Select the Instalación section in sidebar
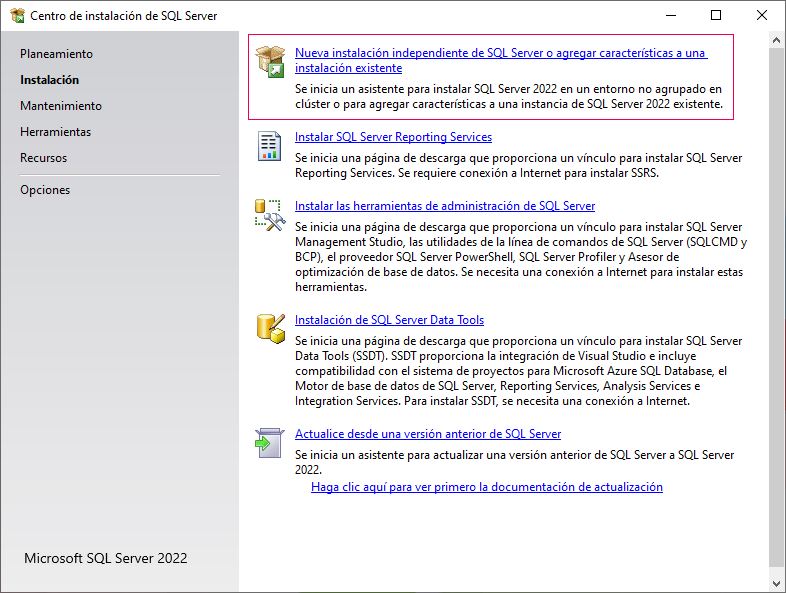The height and width of the screenshot is (593, 786). pos(49,80)
